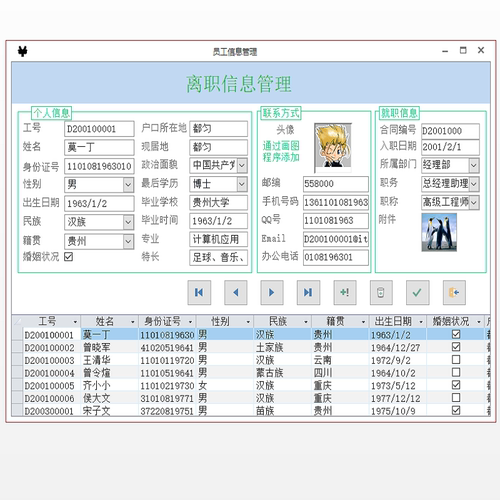Add a new record

[345, 292]
